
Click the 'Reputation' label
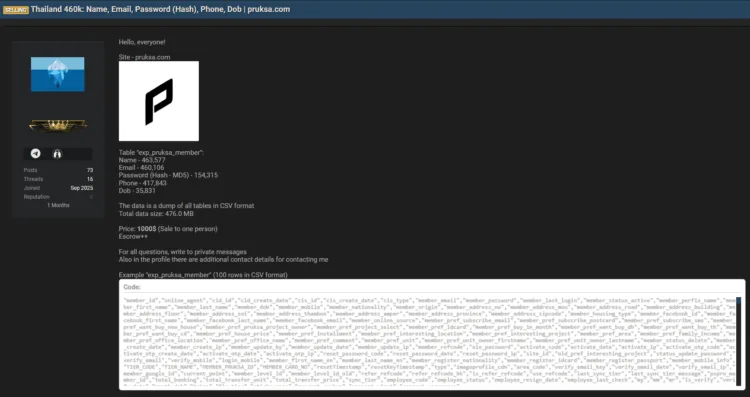click(36, 197)
